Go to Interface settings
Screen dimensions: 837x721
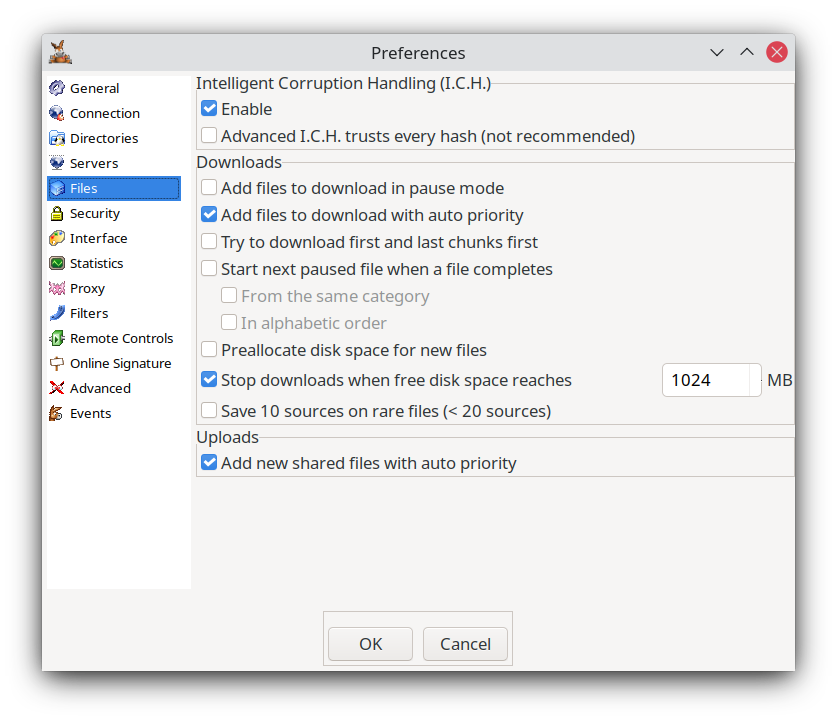[114, 238]
